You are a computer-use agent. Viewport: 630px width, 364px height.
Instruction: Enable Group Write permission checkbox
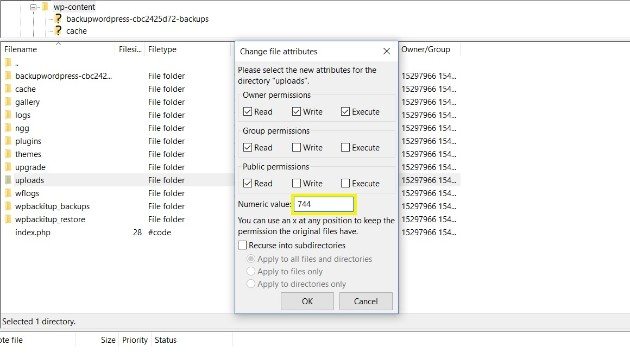(297, 147)
